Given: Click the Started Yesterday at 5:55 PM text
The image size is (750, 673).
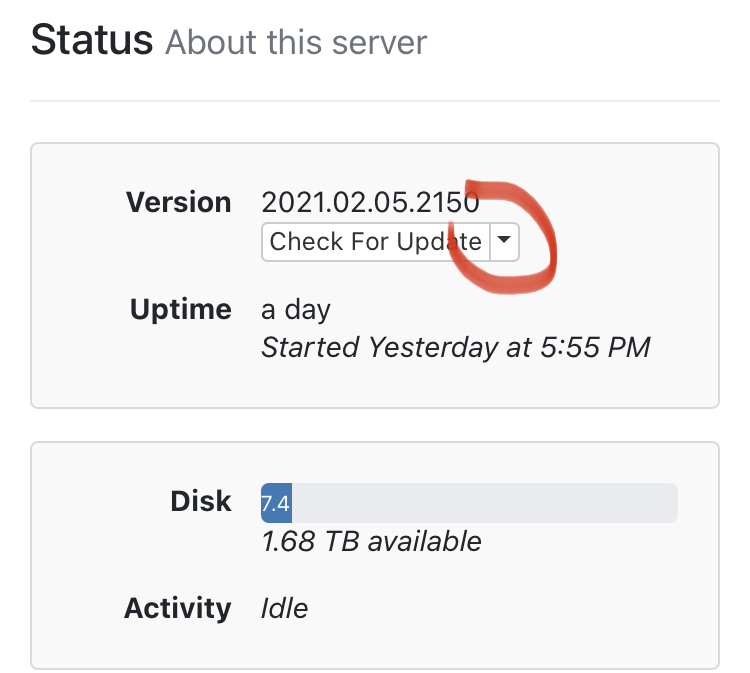Looking at the screenshot, I should point(455,347).
